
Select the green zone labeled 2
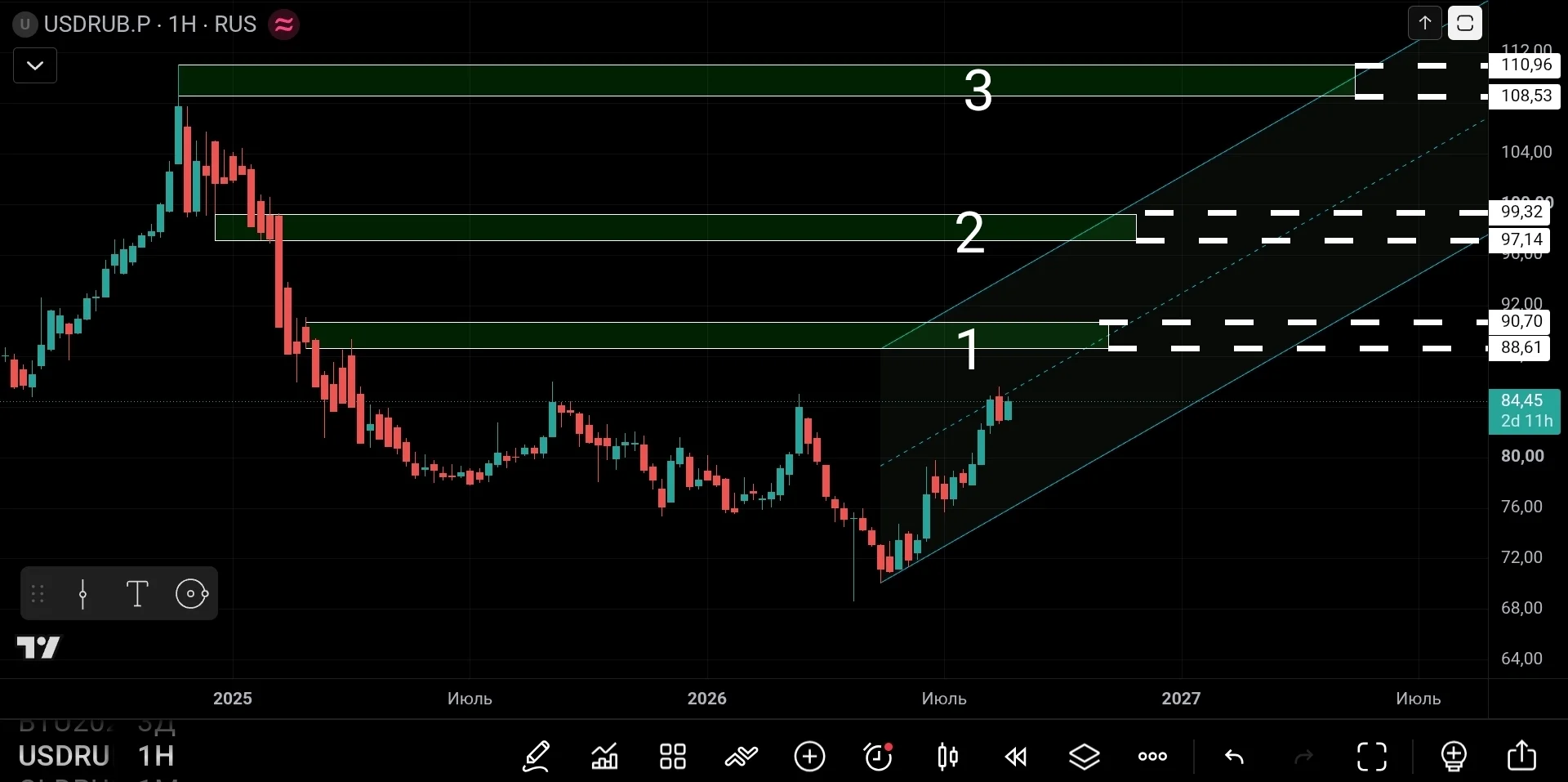click(x=675, y=227)
